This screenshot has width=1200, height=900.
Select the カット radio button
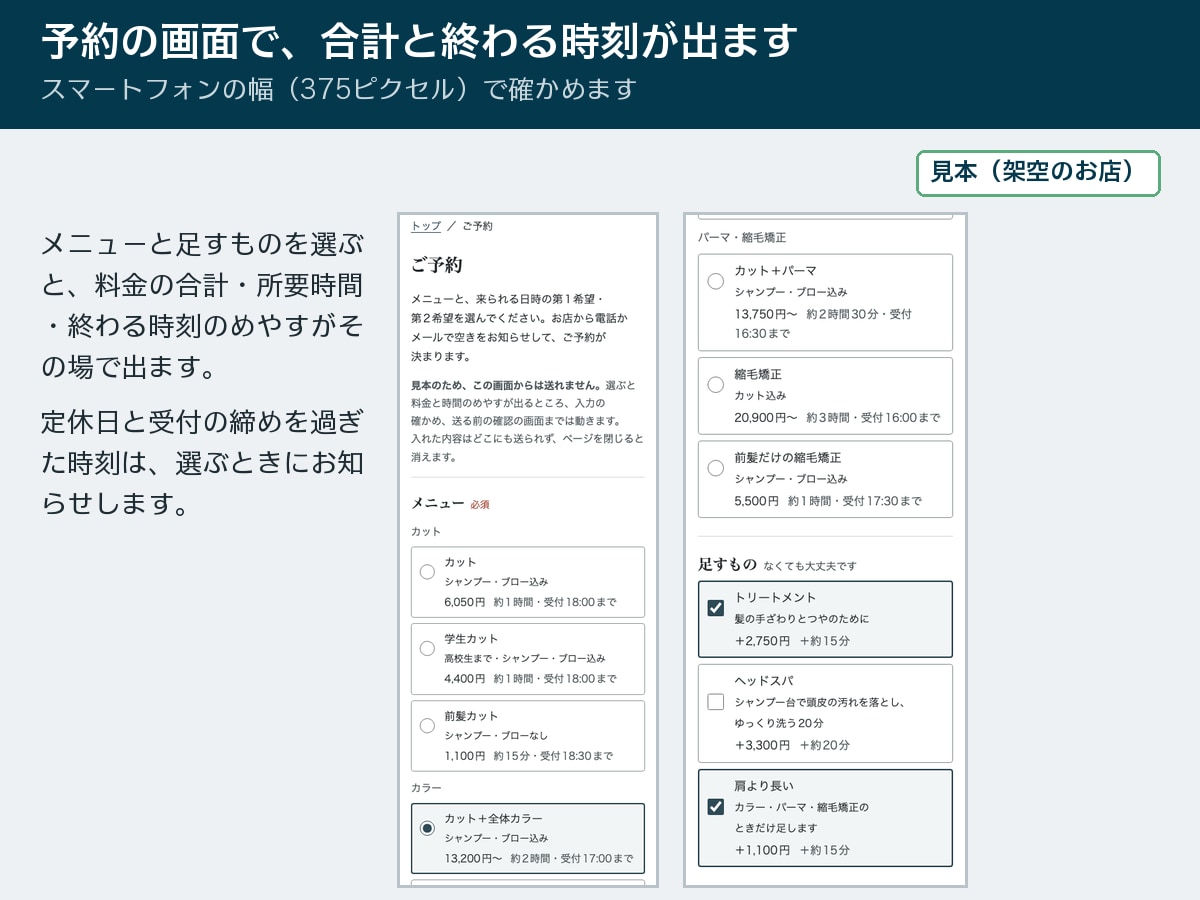pos(427,572)
